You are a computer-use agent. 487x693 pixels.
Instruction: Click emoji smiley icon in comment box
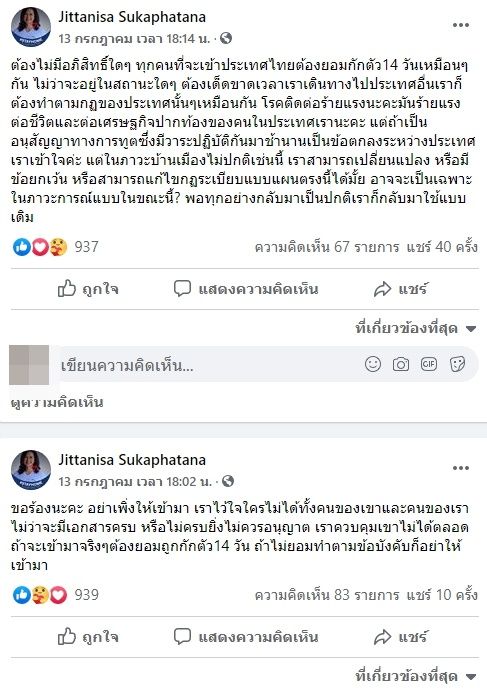coord(373,364)
